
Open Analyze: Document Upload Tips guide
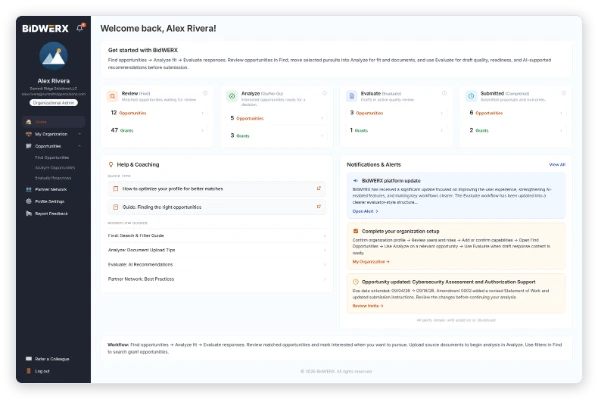(217, 250)
